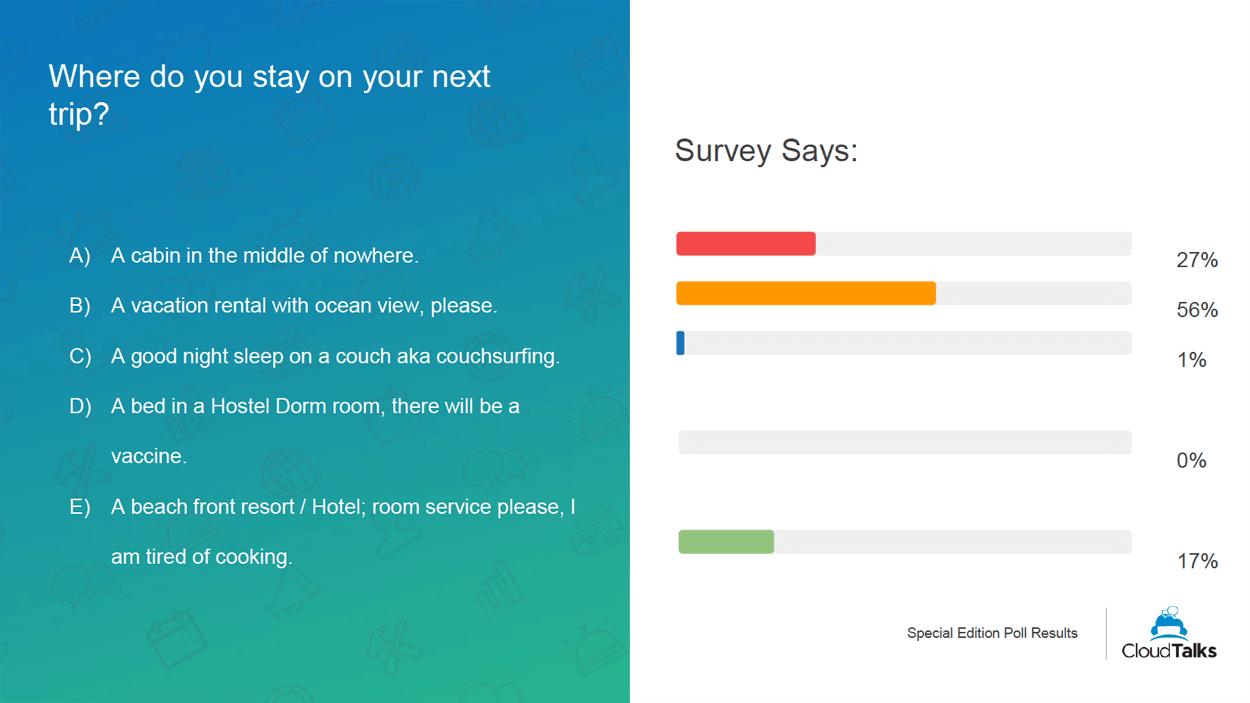Click the CloudTalks brand name text
This screenshot has width=1250, height=703.
(x=1169, y=650)
